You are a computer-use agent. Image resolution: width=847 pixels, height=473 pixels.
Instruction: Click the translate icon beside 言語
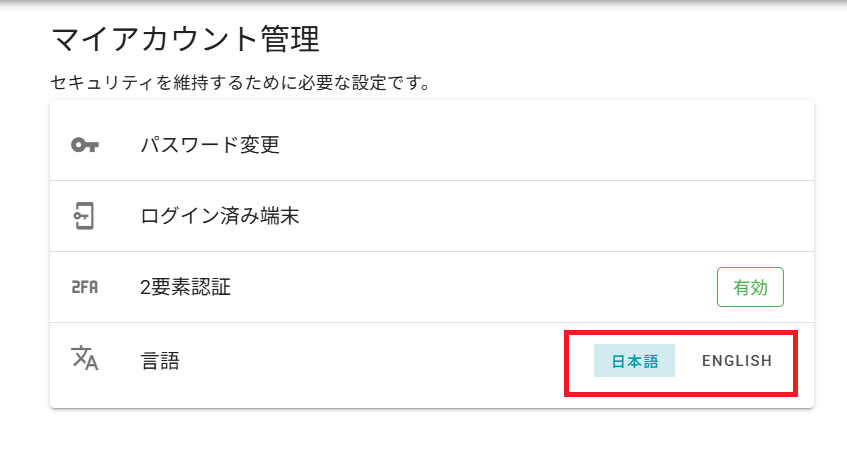[85, 359]
